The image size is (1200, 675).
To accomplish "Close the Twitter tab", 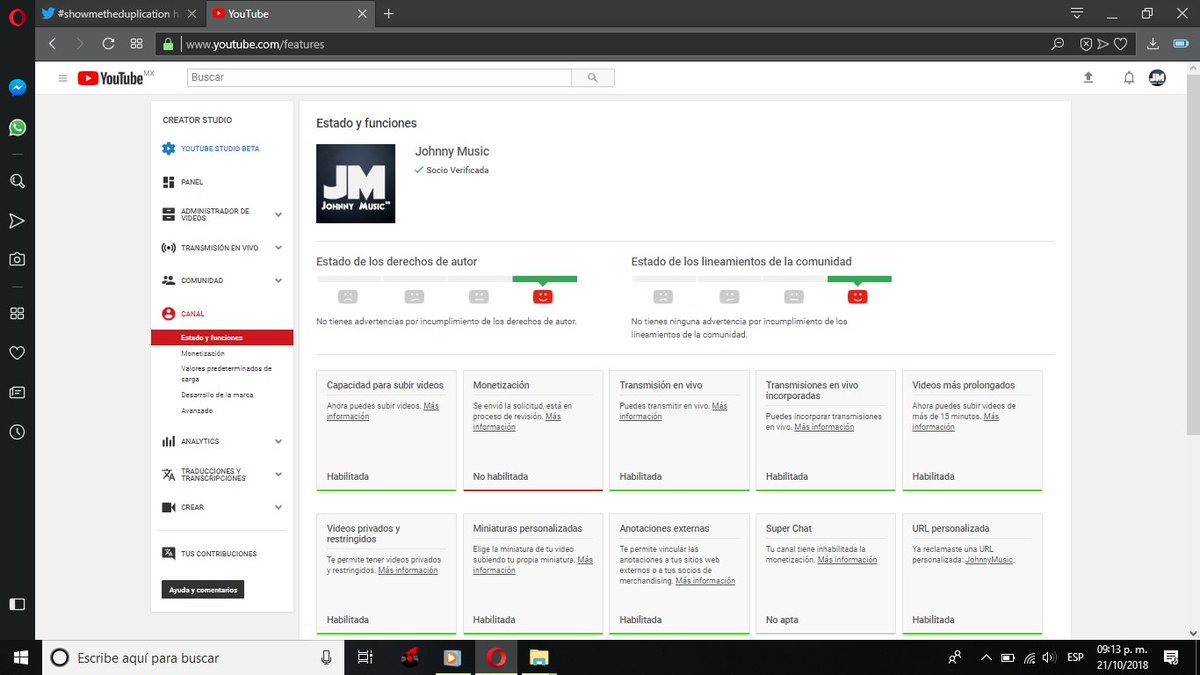I will point(192,14).
